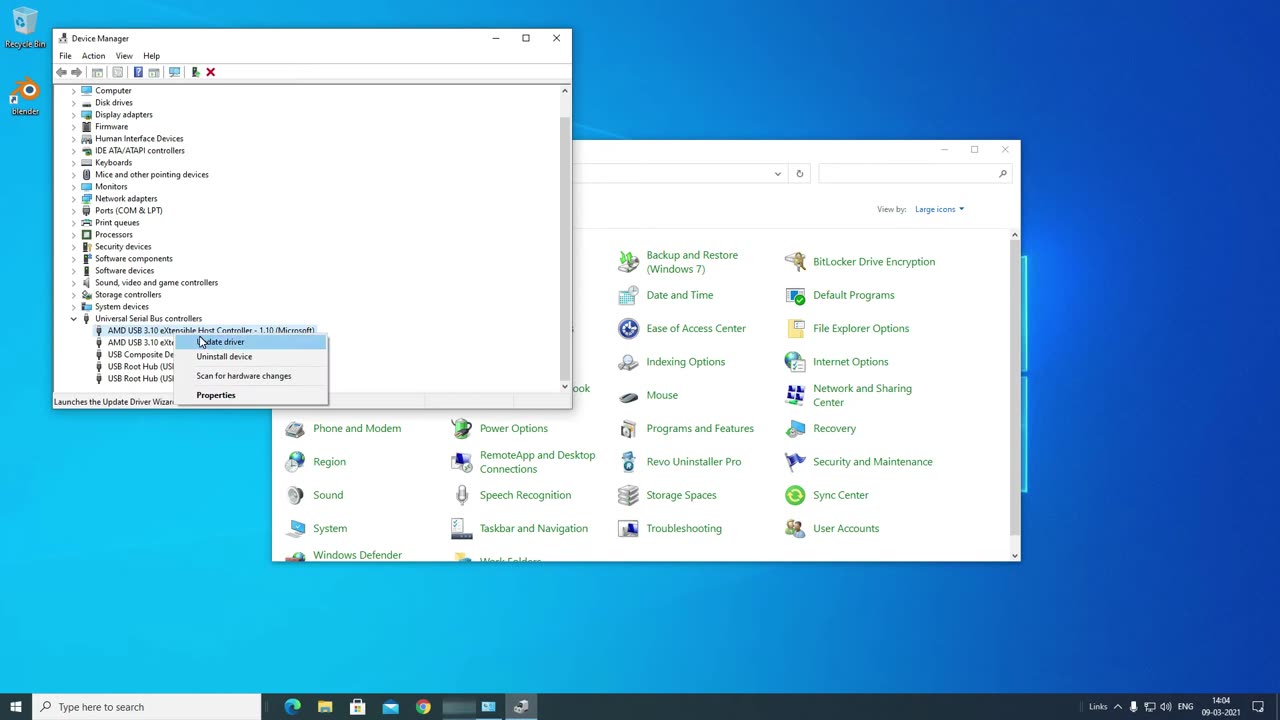Image resolution: width=1280 pixels, height=720 pixels.
Task: Open Troubleshooting in Control Panel
Action: [x=684, y=528]
